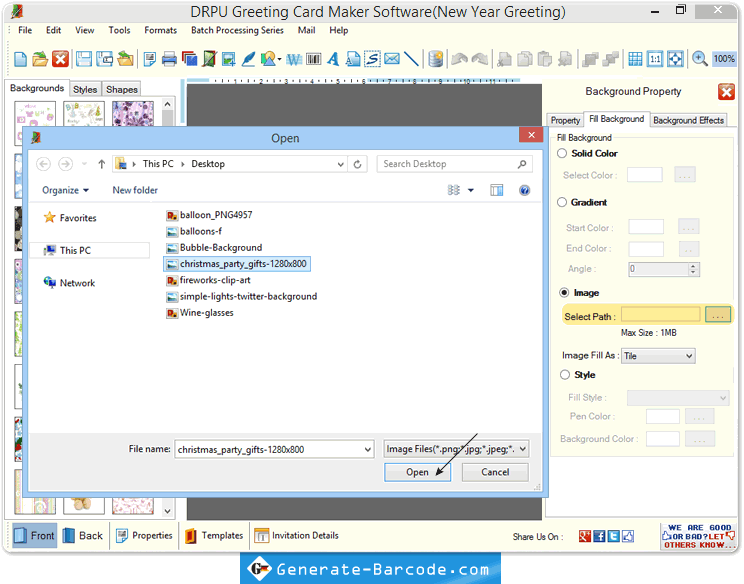The width and height of the screenshot is (744, 584).
Task: Open the File menu
Action: point(25,30)
